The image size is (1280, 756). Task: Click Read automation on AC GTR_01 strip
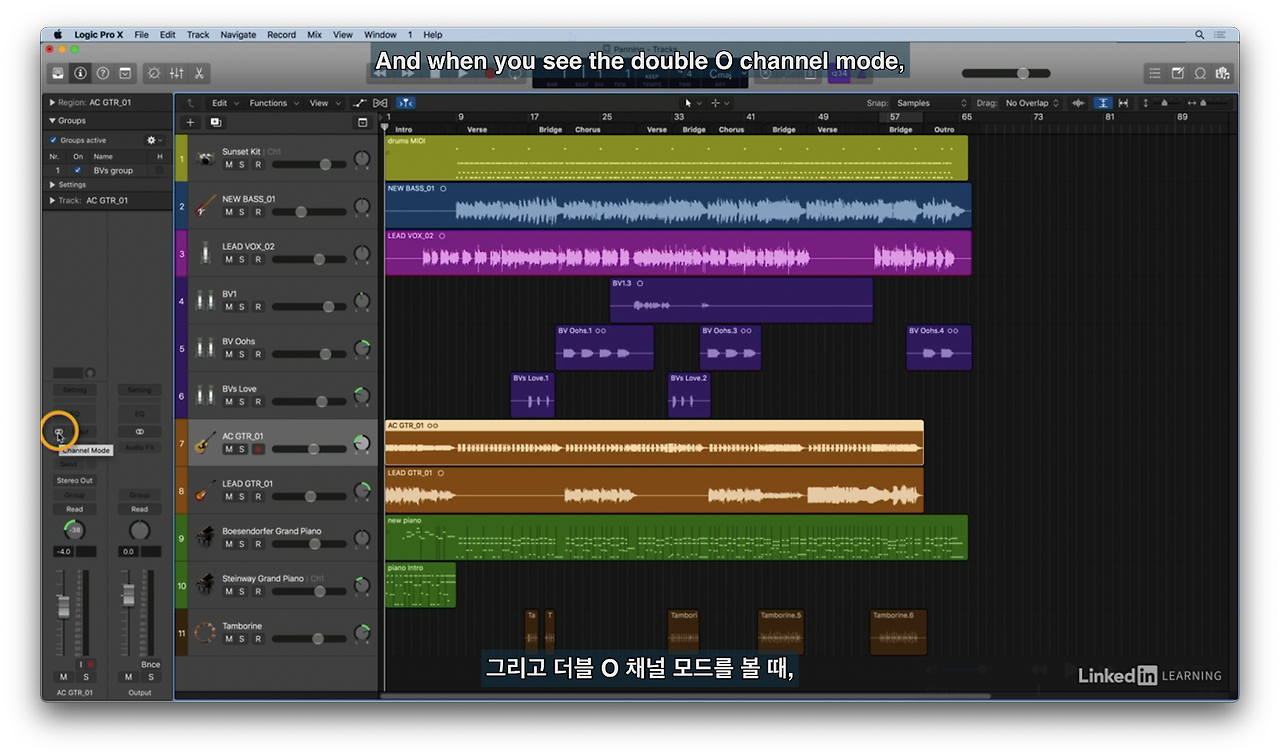(74, 509)
